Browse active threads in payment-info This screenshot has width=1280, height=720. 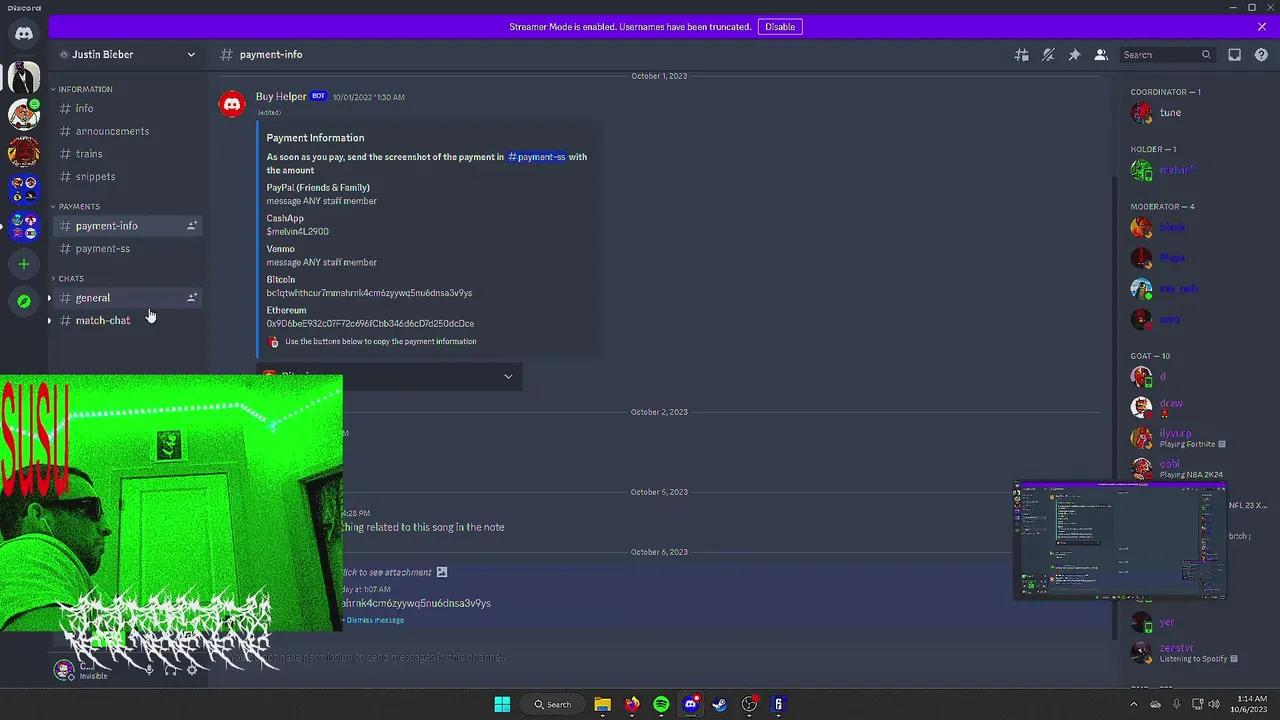[1021, 54]
